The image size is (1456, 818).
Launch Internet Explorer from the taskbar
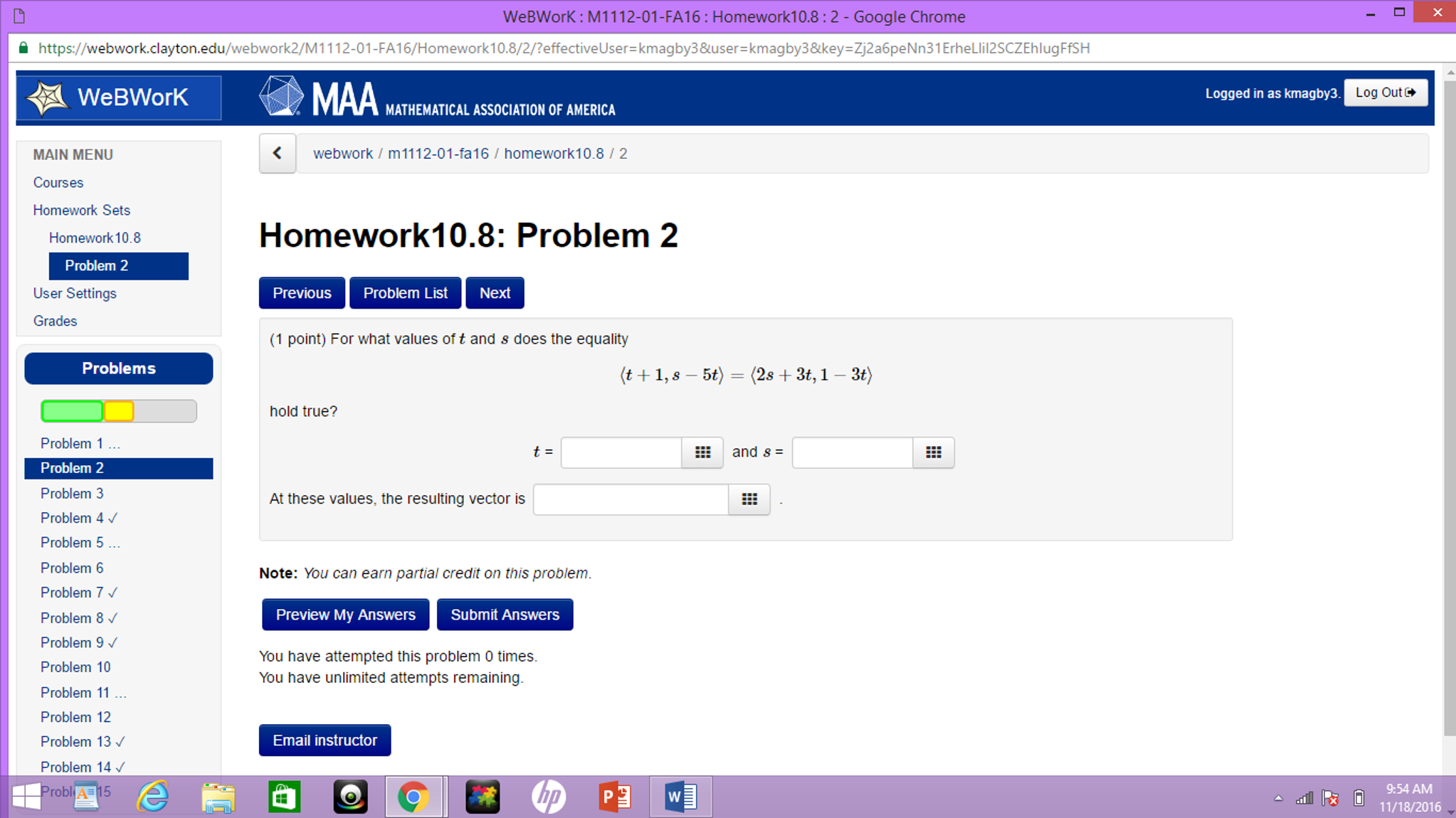[x=152, y=796]
